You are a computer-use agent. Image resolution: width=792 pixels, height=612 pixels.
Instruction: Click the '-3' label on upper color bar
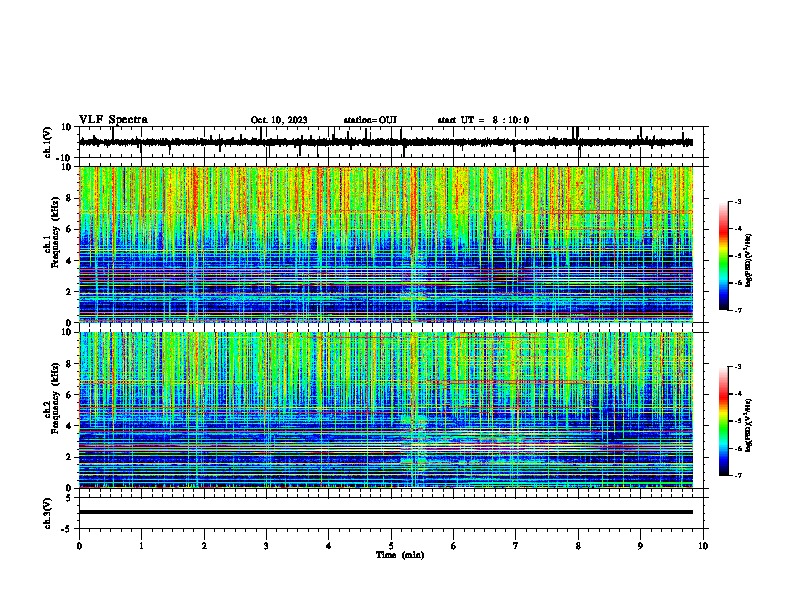(x=737, y=202)
